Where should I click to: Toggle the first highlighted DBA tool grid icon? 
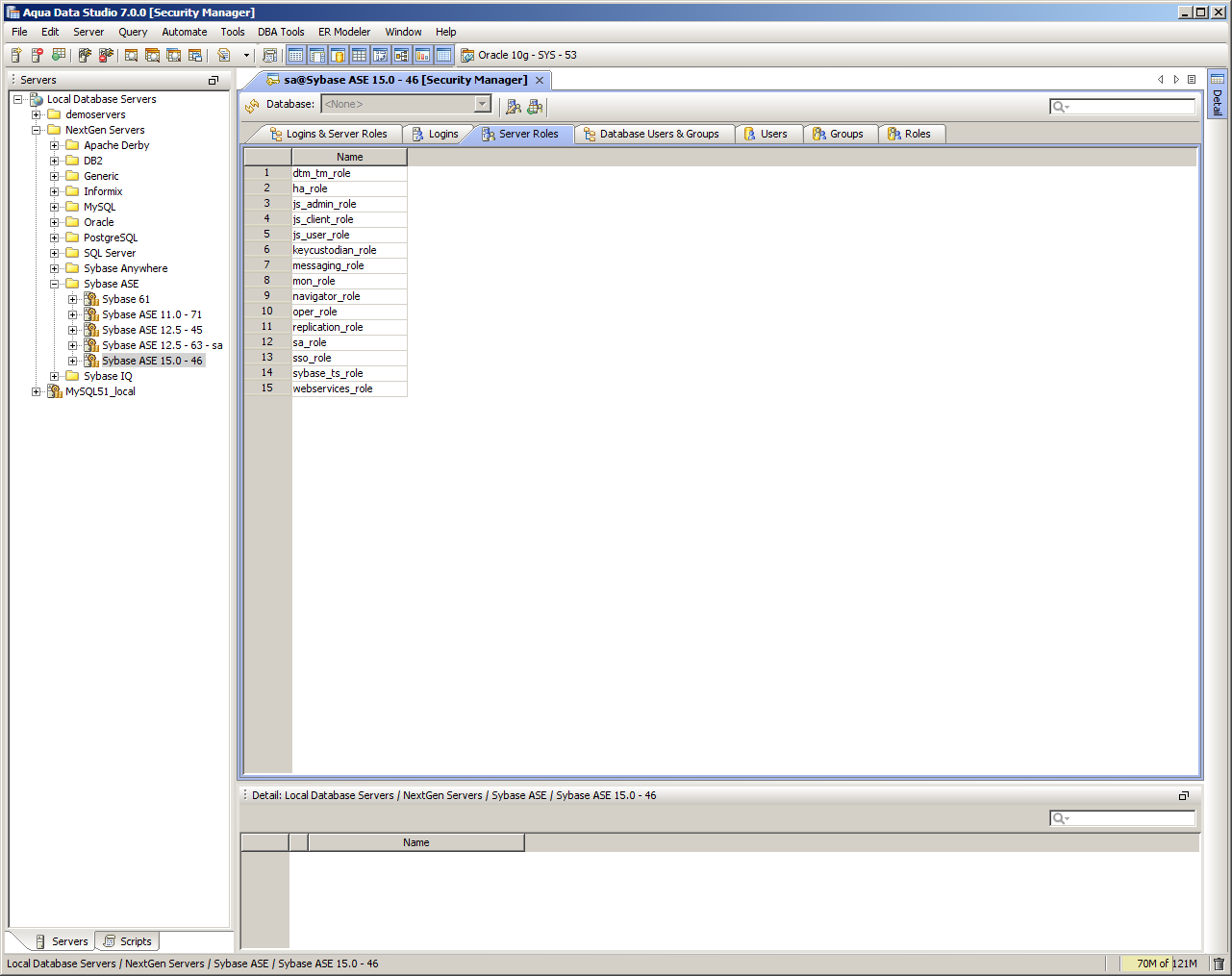tap(295, 55)
